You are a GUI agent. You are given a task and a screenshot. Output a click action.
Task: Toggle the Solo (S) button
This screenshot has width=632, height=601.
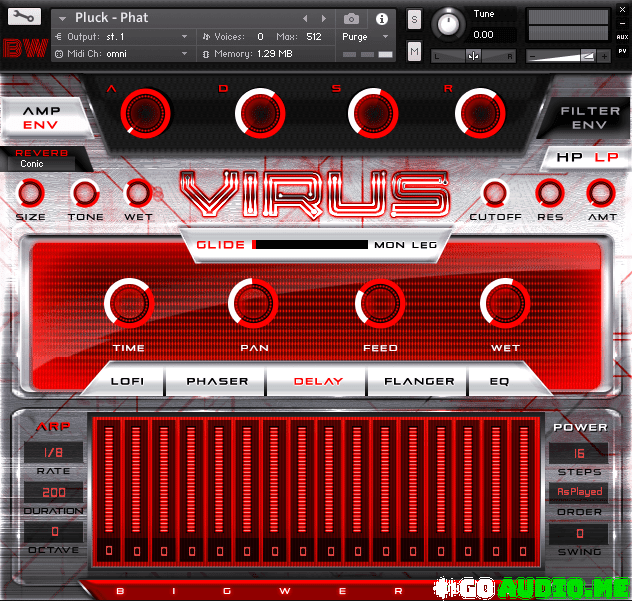pyautogui.click(x=415, y=19)
